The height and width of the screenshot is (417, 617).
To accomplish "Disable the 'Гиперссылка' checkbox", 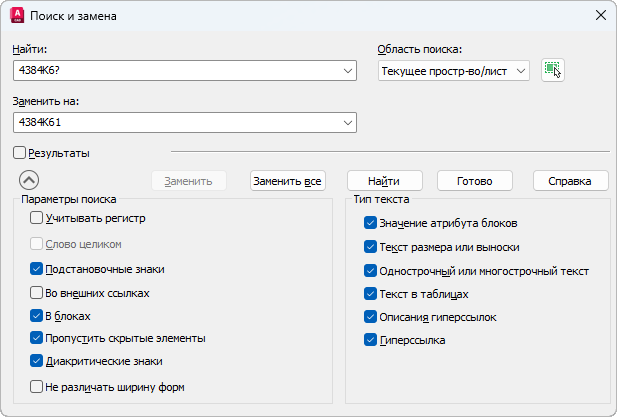I will pos(371,340).
